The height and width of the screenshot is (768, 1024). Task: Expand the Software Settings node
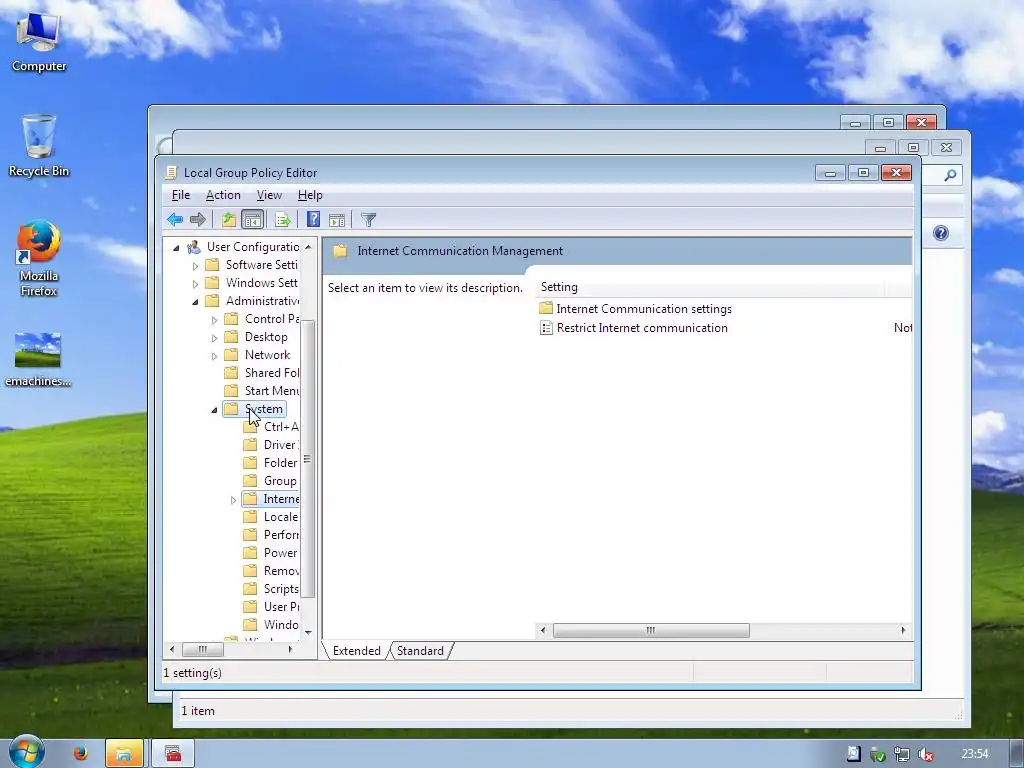coord(195,266)
